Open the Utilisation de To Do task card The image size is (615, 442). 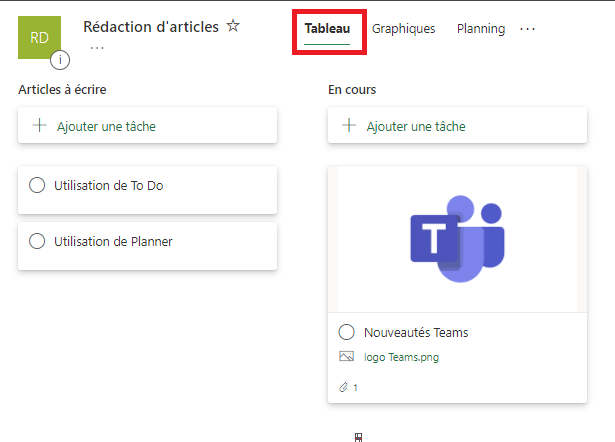(x=147, y=190)
